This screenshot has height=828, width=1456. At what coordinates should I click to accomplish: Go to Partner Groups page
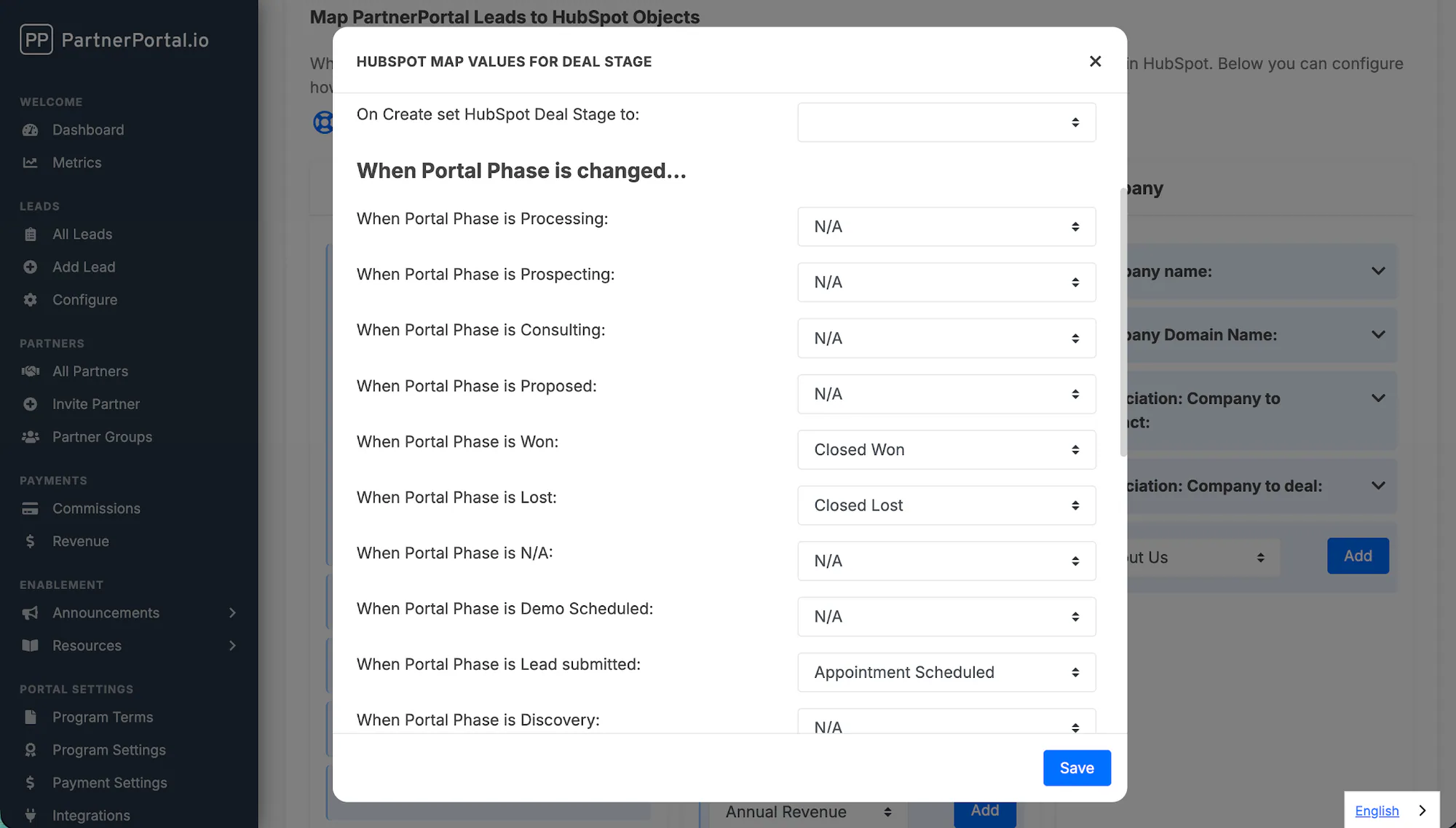click(x=102, y=437)
